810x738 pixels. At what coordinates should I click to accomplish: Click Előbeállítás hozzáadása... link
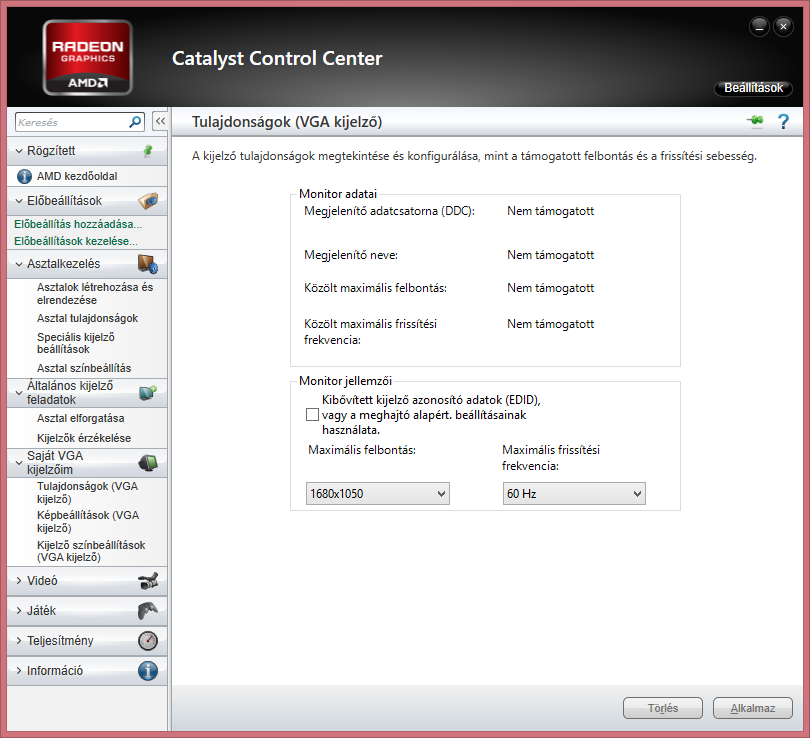tap(78, 224)
